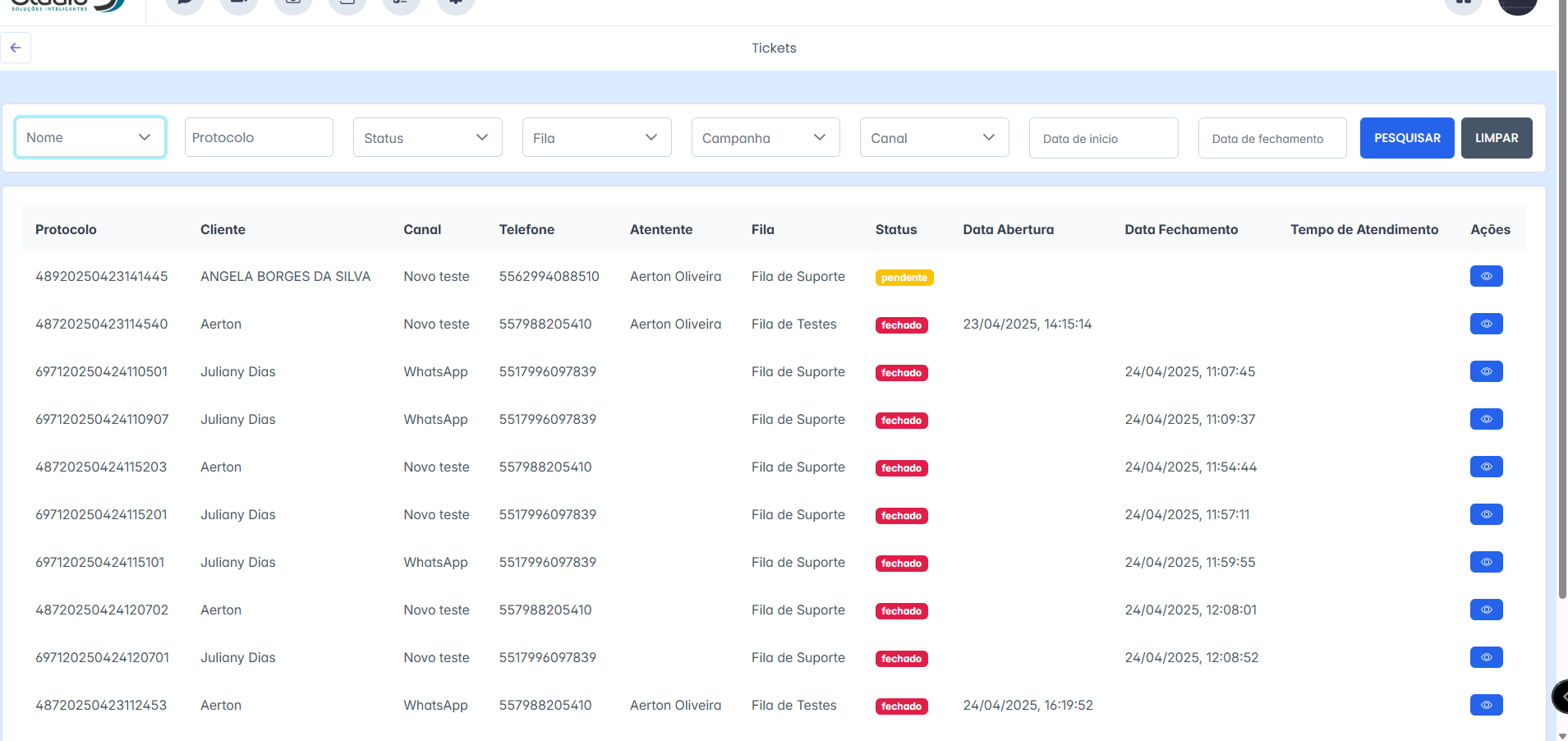The height and width of the screenshot is (741, 1568).
Task: View details of ticket 697120250424110501
Action: click(x=1486, y=371)
